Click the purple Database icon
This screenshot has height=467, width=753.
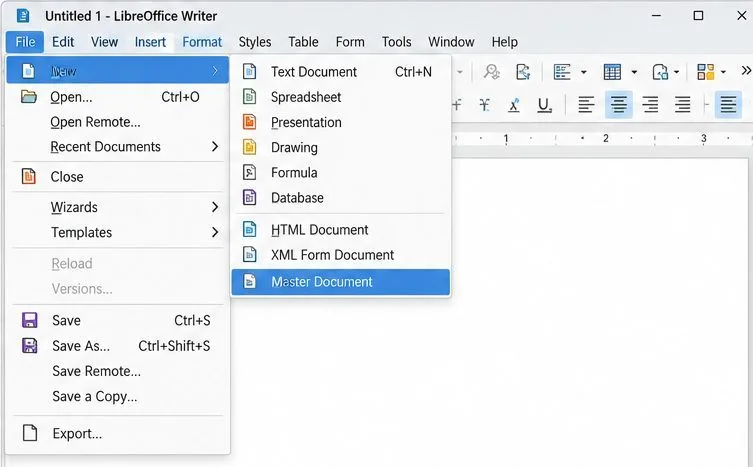coord(249,197)
